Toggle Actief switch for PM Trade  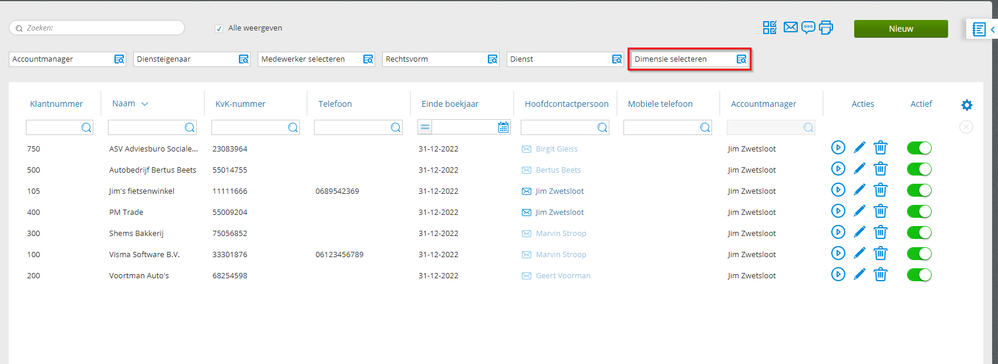point(919,211)
